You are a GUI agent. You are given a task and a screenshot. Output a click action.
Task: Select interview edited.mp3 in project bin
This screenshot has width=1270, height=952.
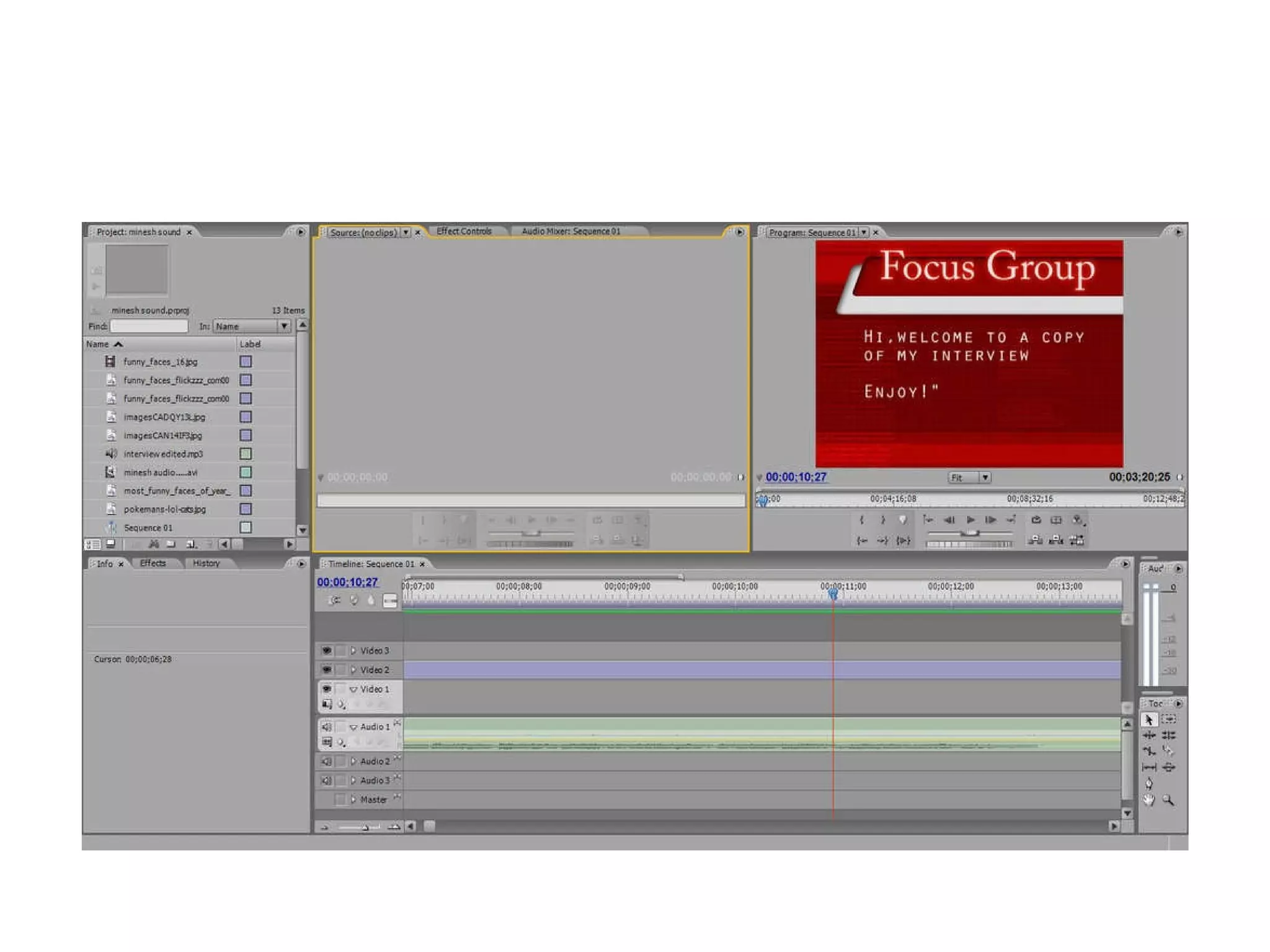click(x=163, y=454)
